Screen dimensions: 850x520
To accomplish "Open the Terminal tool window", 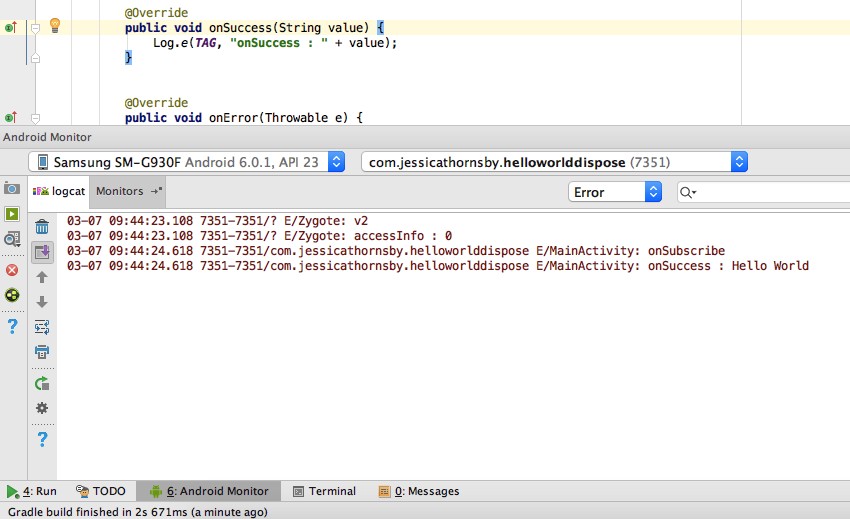I will (x=324, y=491).
